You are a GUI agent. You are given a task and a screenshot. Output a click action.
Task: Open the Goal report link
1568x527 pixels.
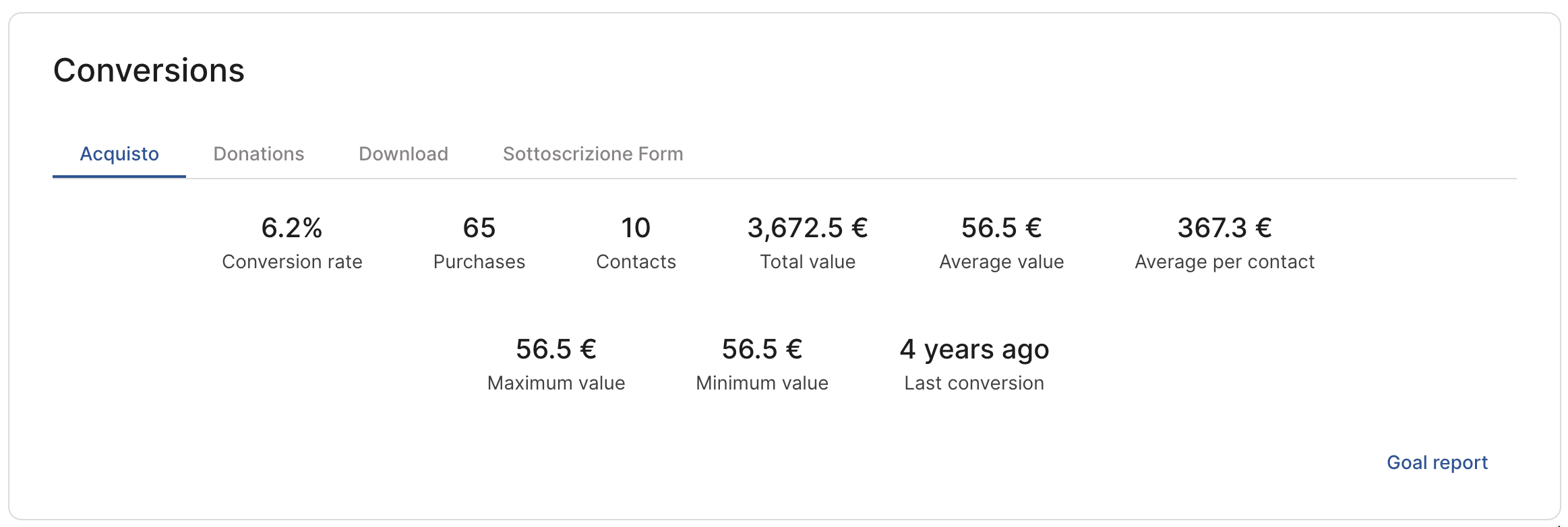[x=1437, y=462]
